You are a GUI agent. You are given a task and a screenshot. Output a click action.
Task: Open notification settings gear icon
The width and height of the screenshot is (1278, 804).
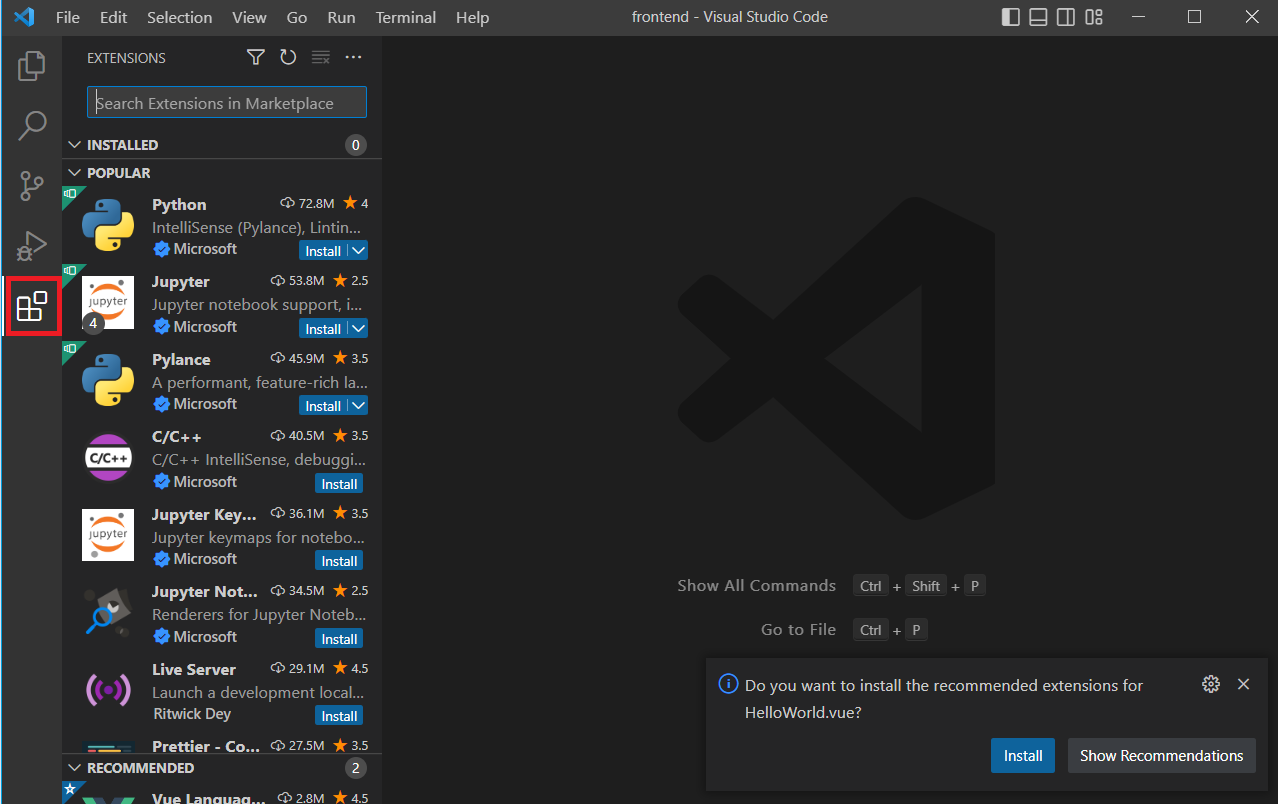[1211, 684]
